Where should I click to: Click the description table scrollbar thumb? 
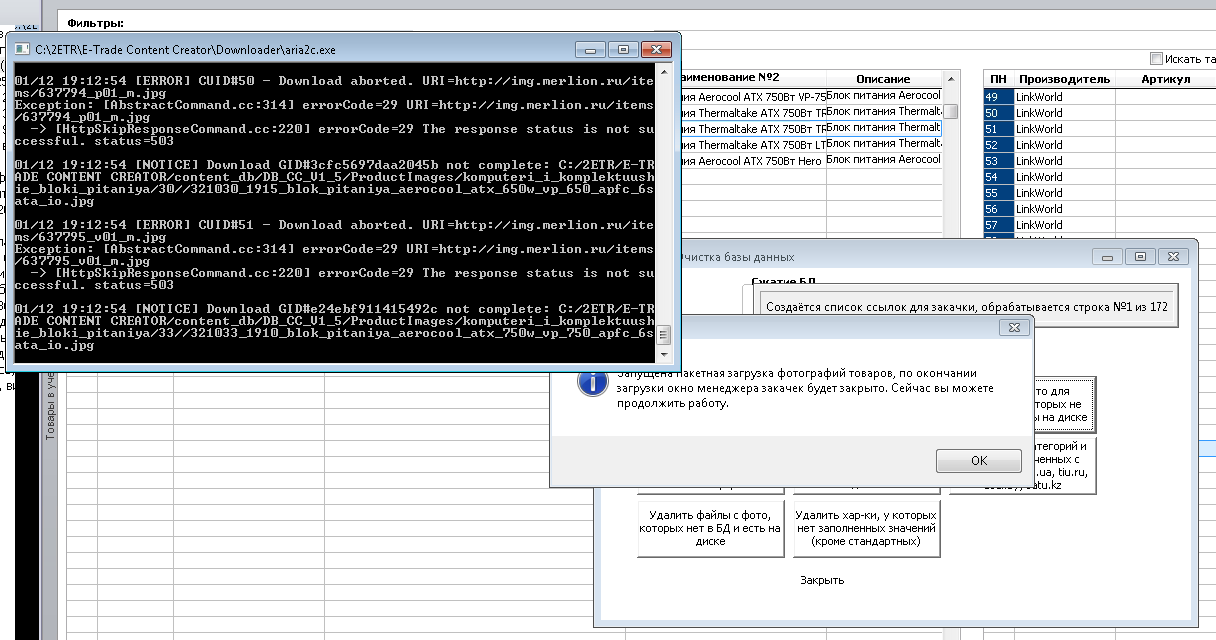(x=951, y=112)
